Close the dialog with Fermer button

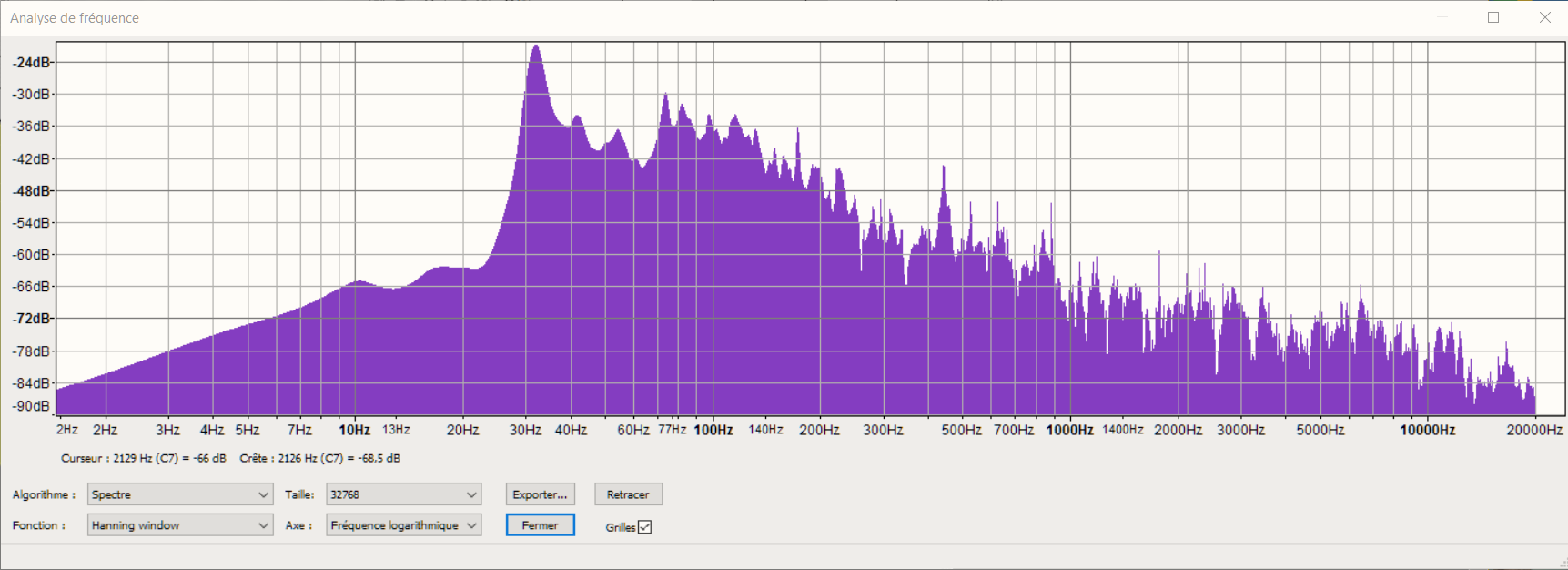540,525
